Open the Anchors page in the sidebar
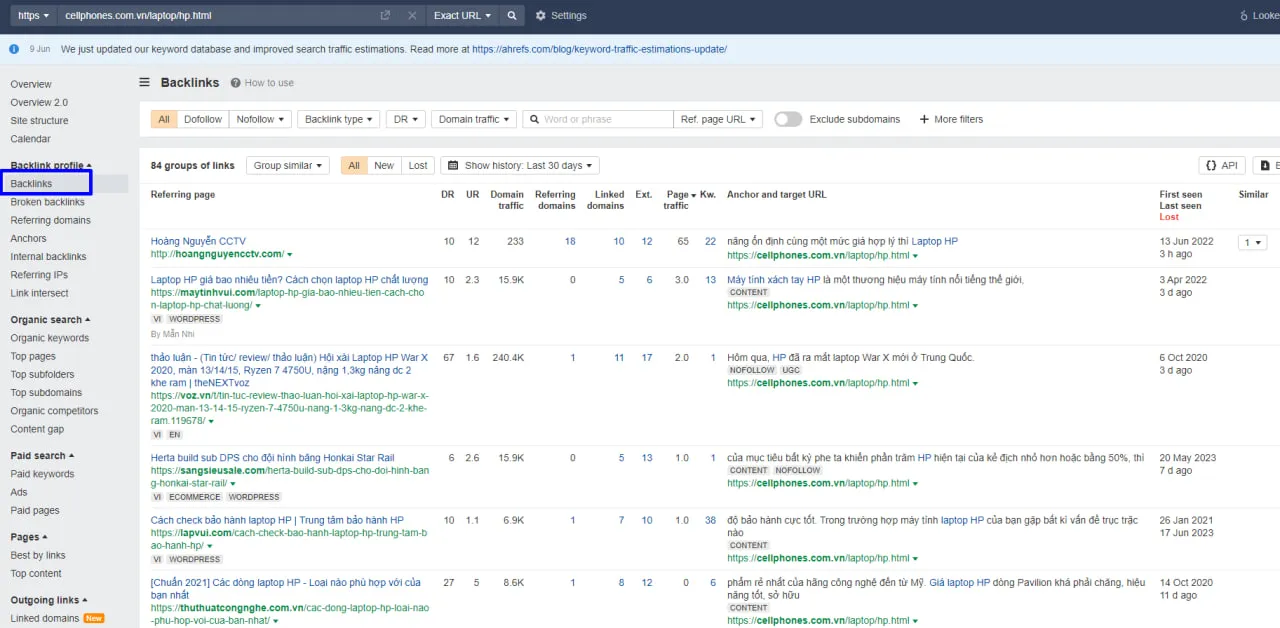This screenshot has width=1280, height=628. click(x=28, y=238)
